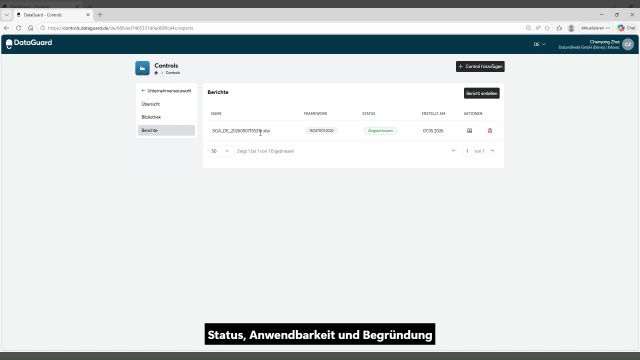Click the Bericht erstellen button

[x=482, y=93]
